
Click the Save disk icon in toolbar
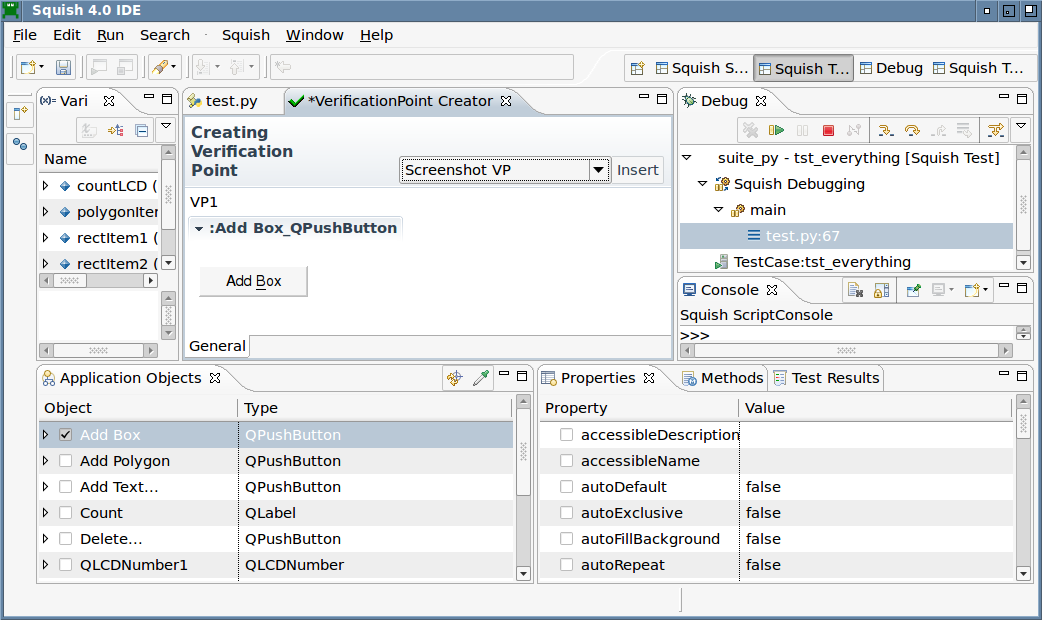(x=63, y=68)
